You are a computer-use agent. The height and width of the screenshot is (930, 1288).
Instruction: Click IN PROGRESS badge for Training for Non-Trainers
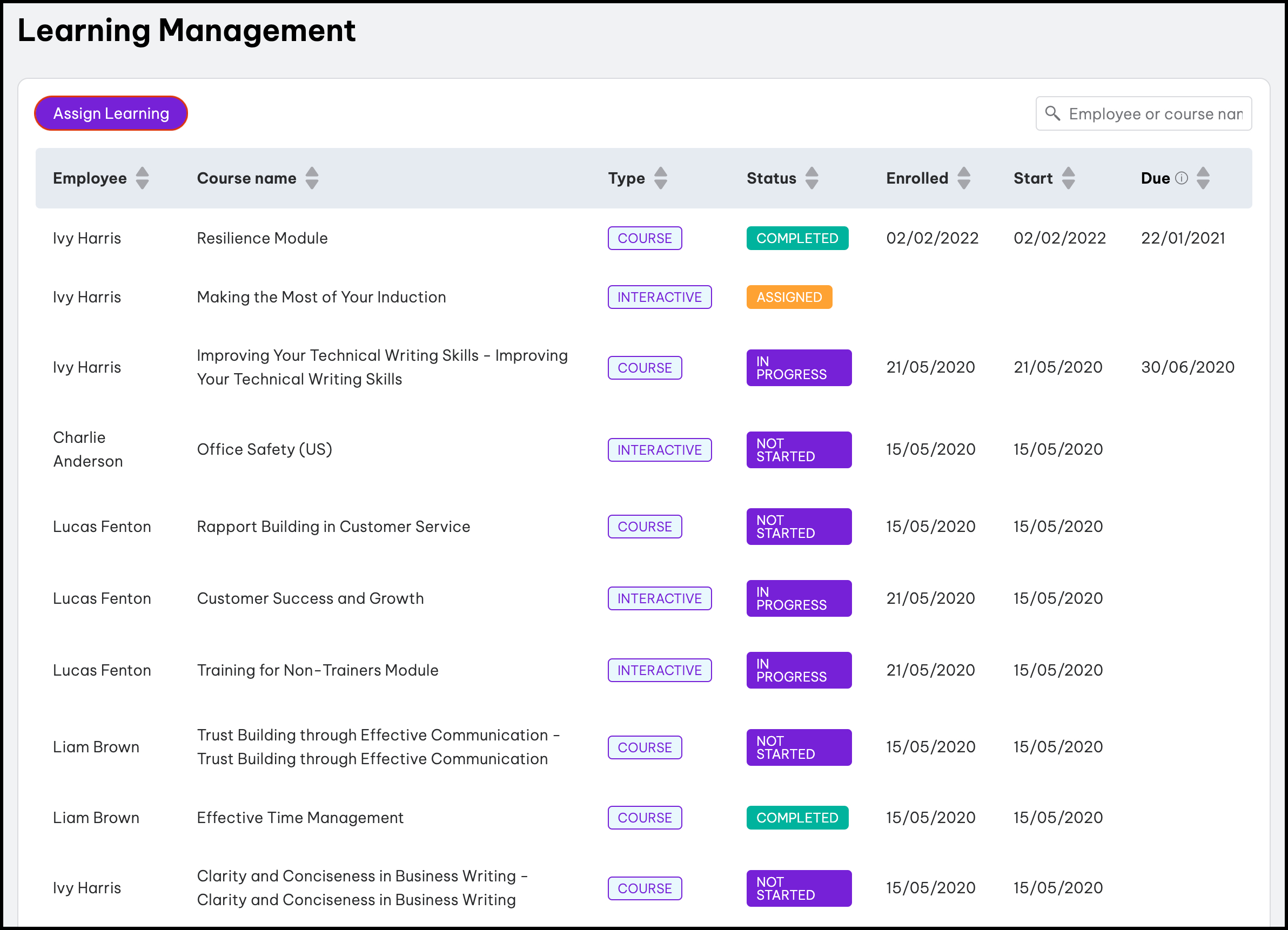click(798, 670)
